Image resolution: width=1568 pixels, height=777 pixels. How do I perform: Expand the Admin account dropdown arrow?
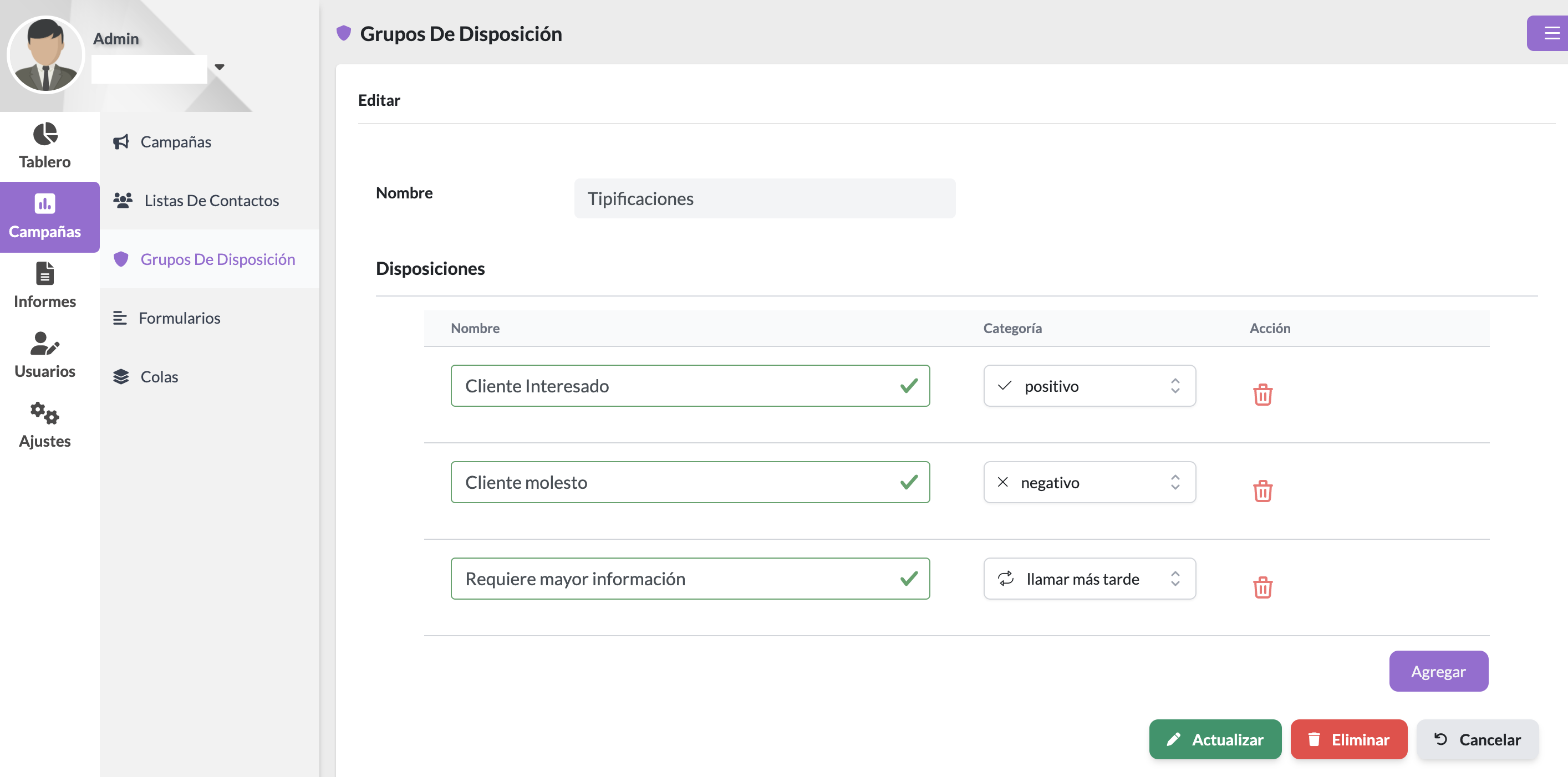[220, 67]
